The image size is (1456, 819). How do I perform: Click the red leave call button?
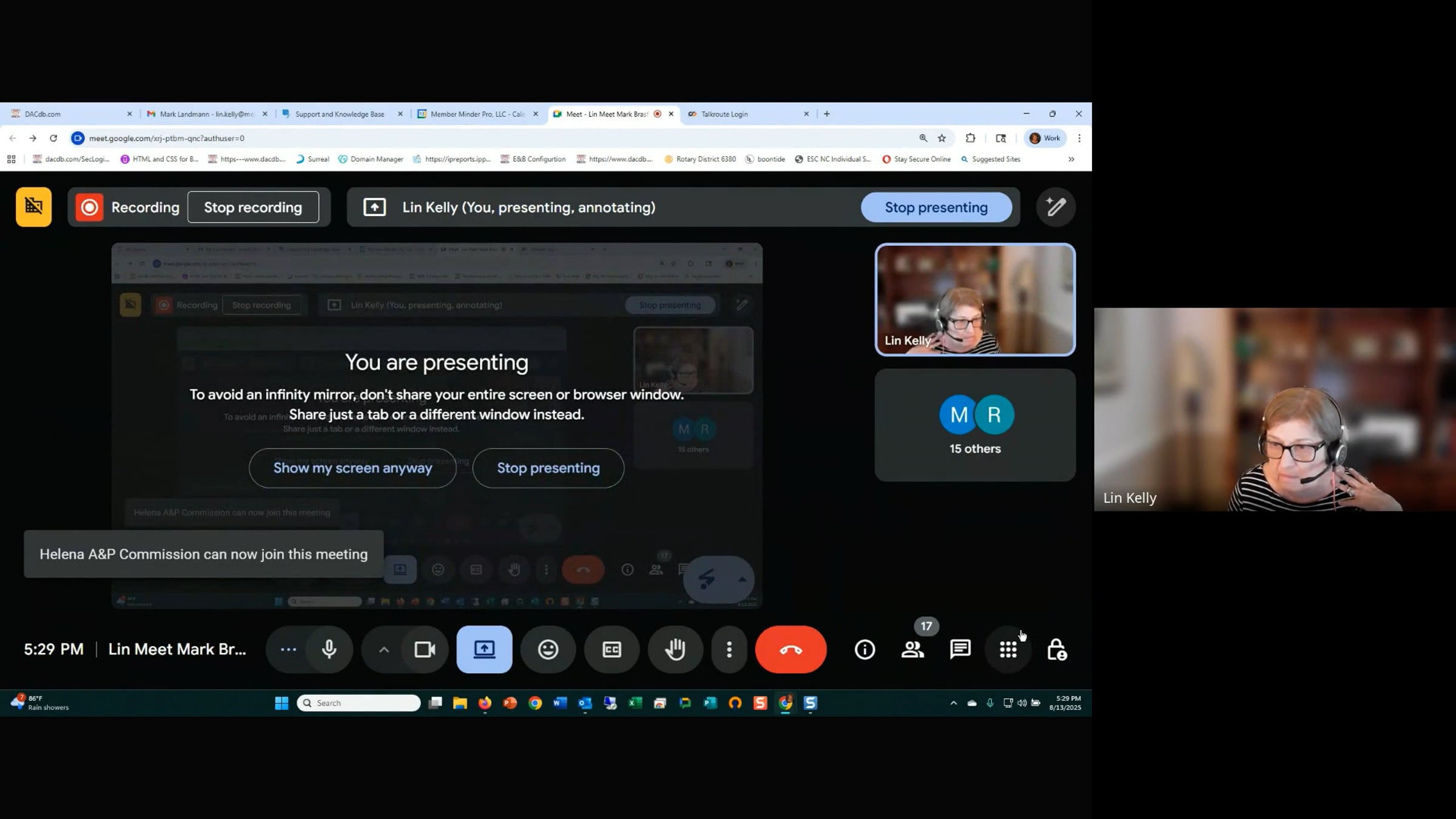tap(790, 649)
